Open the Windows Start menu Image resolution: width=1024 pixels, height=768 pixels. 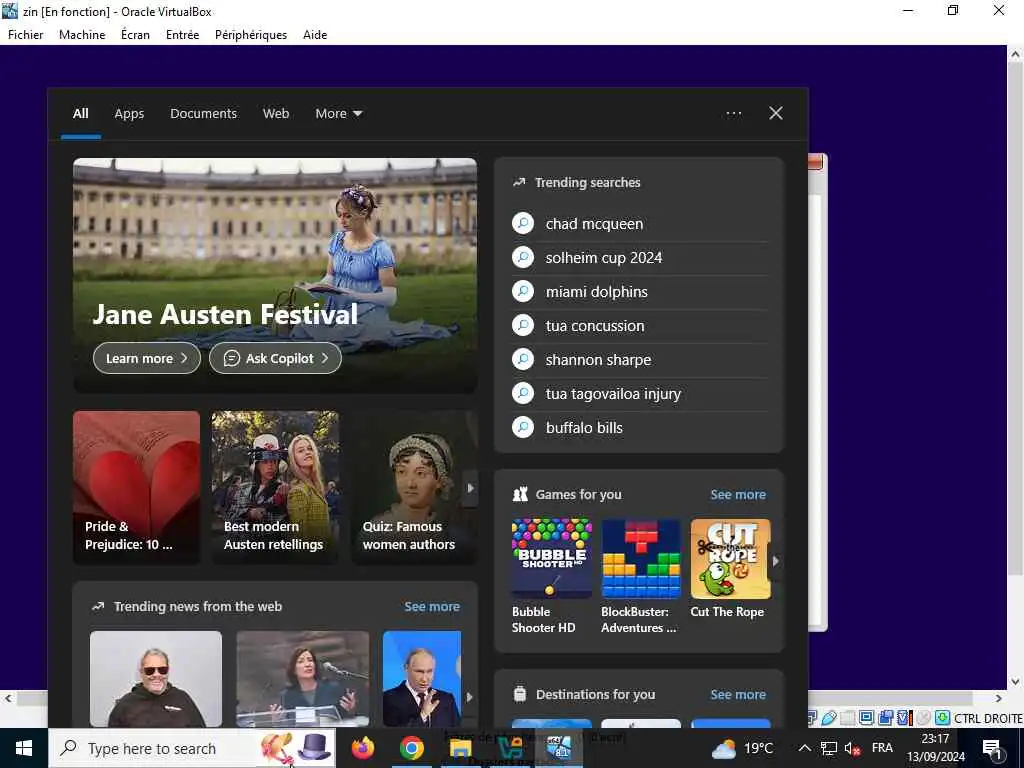click(x=24, y=748)
